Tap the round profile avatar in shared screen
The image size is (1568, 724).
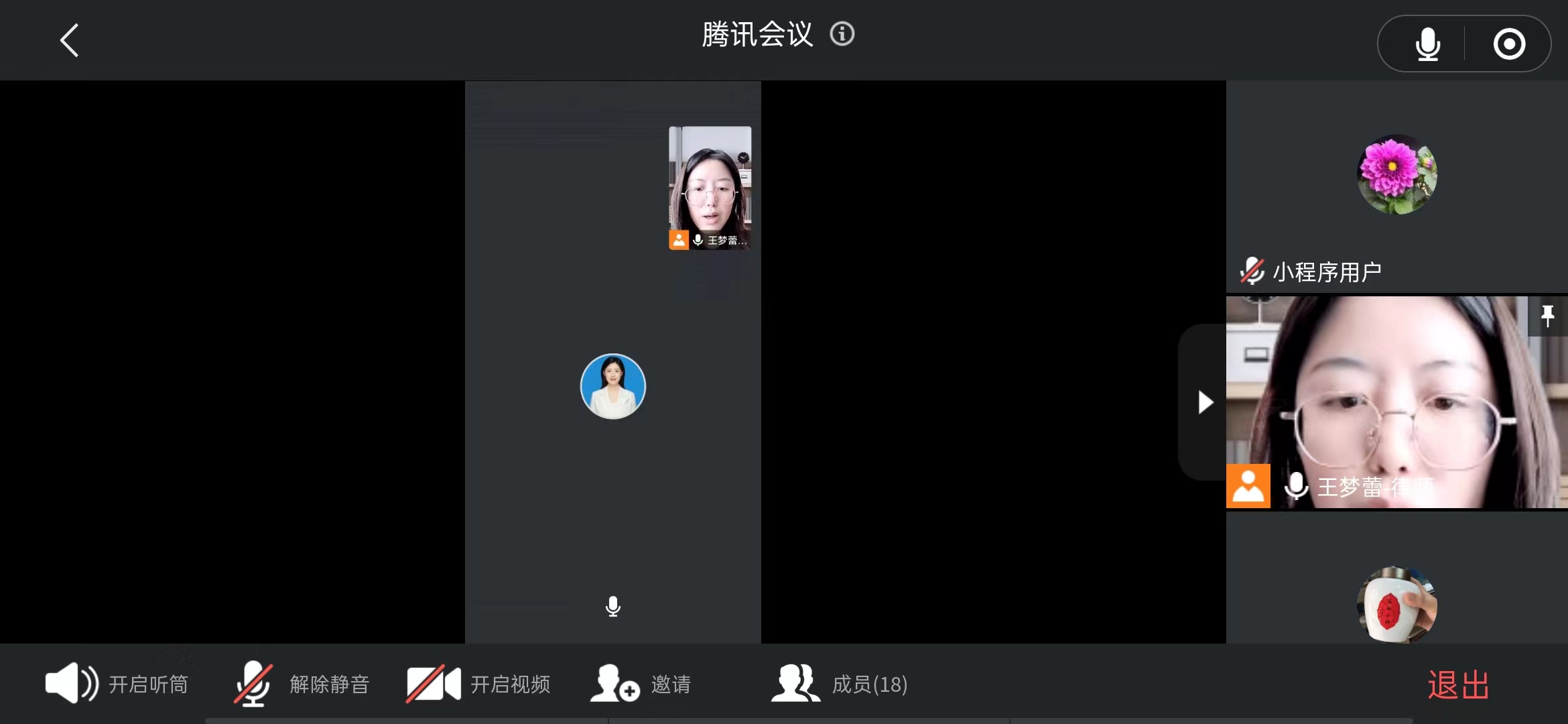click(x=612, y=386)
